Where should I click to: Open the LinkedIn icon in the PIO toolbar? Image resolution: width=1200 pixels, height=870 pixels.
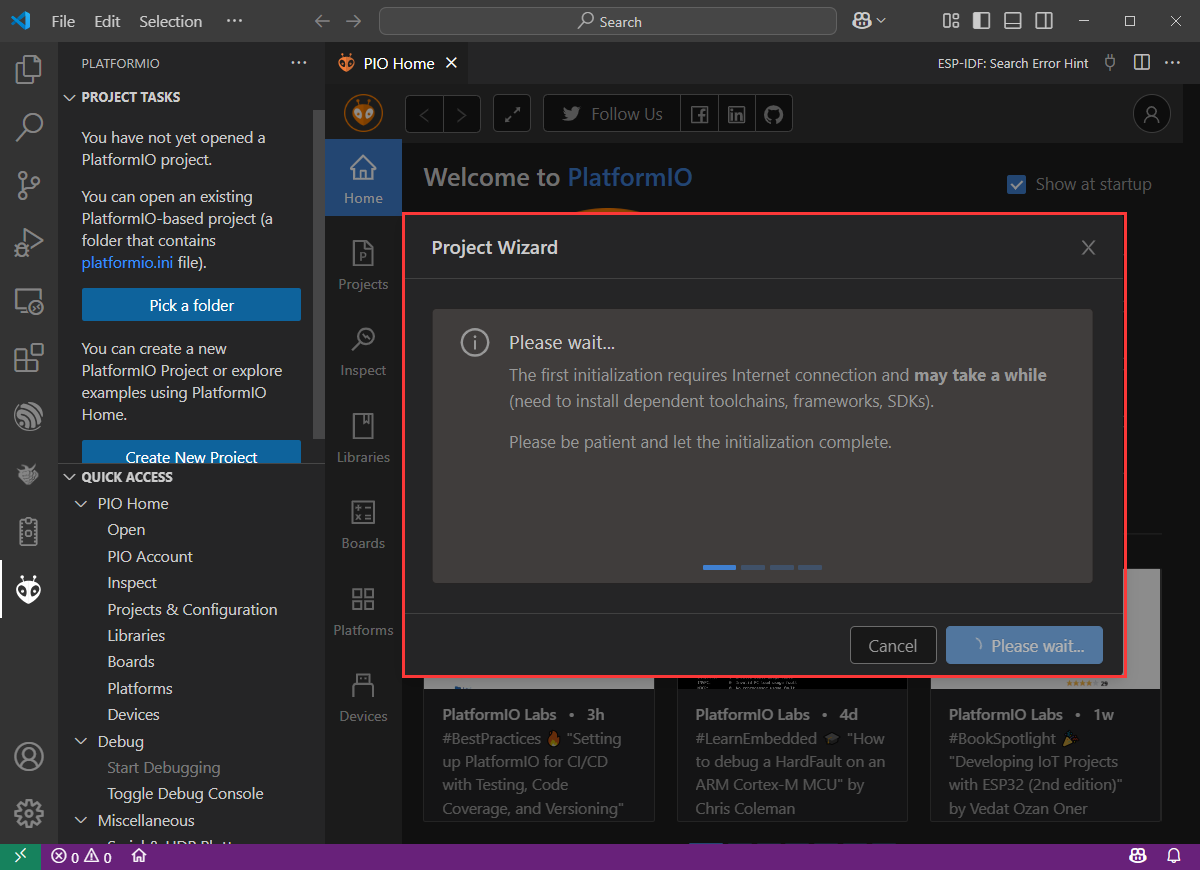point(736,114)
